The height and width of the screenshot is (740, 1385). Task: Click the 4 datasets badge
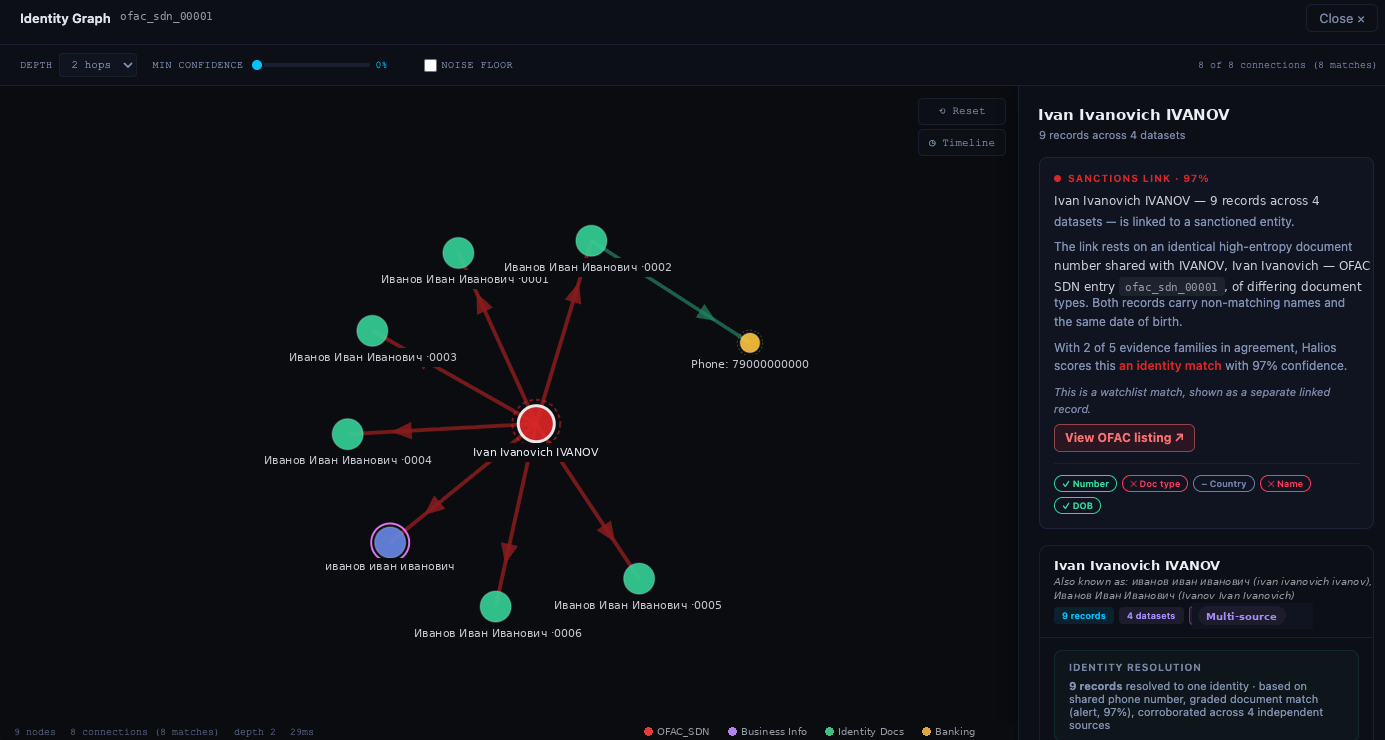tap(1151, 616)
